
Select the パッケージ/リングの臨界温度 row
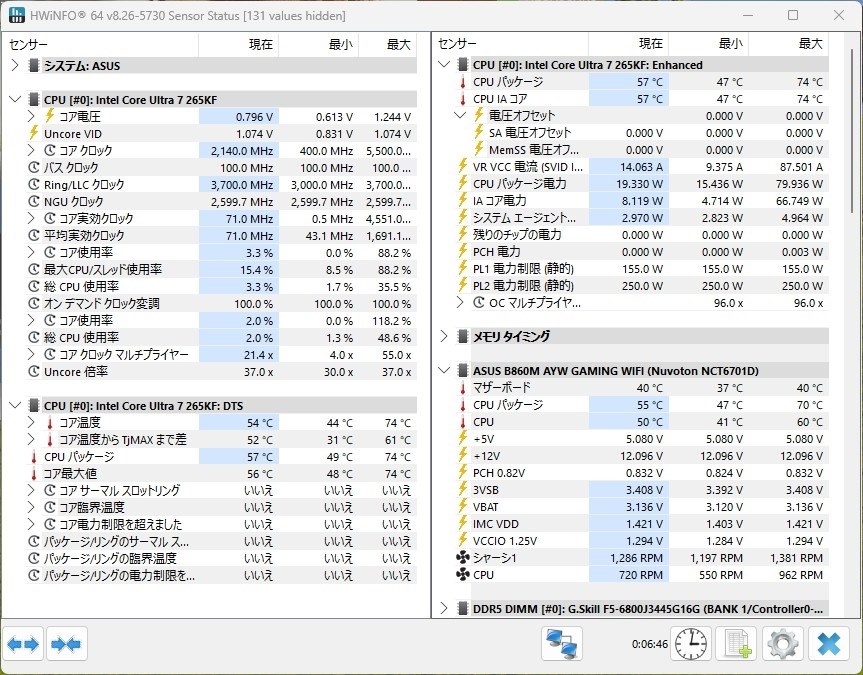tap(221, 559)
